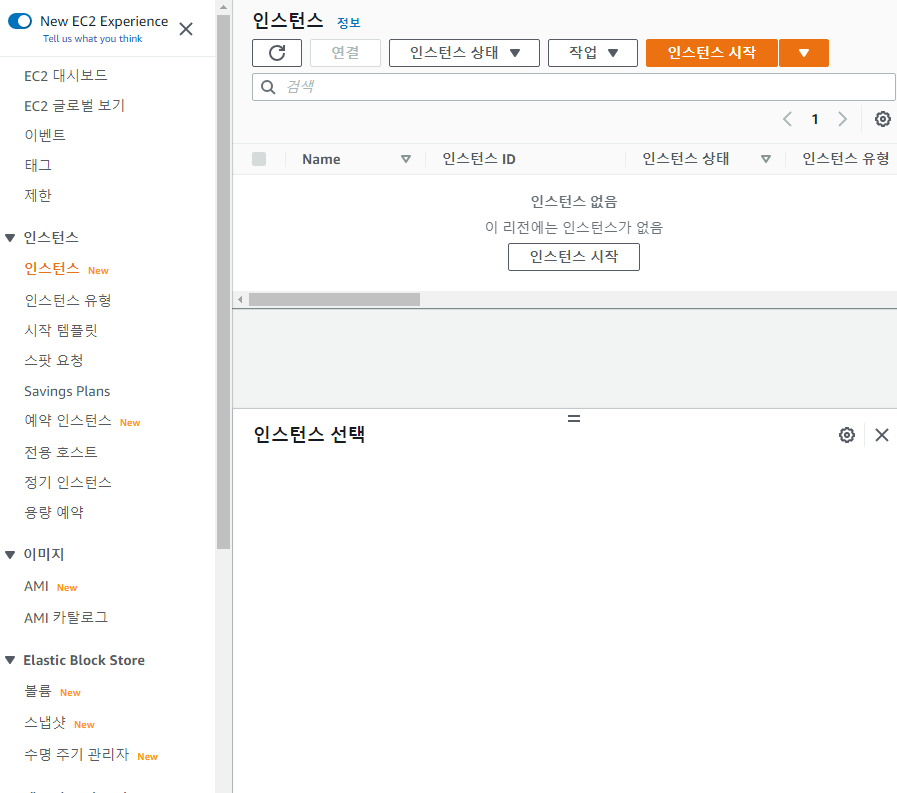
Task: Dismiss the New EC2 Experience banner
Action: (186, 29)
